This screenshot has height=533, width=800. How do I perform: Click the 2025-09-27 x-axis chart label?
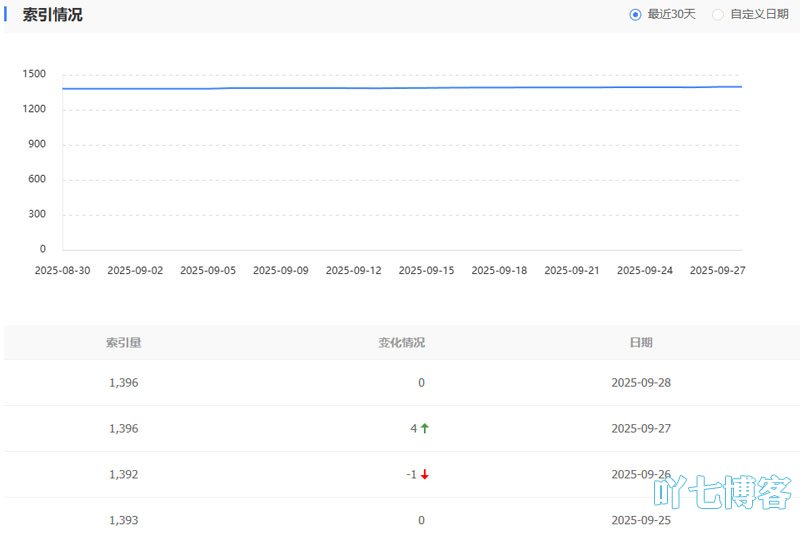[x=718, y=270]
